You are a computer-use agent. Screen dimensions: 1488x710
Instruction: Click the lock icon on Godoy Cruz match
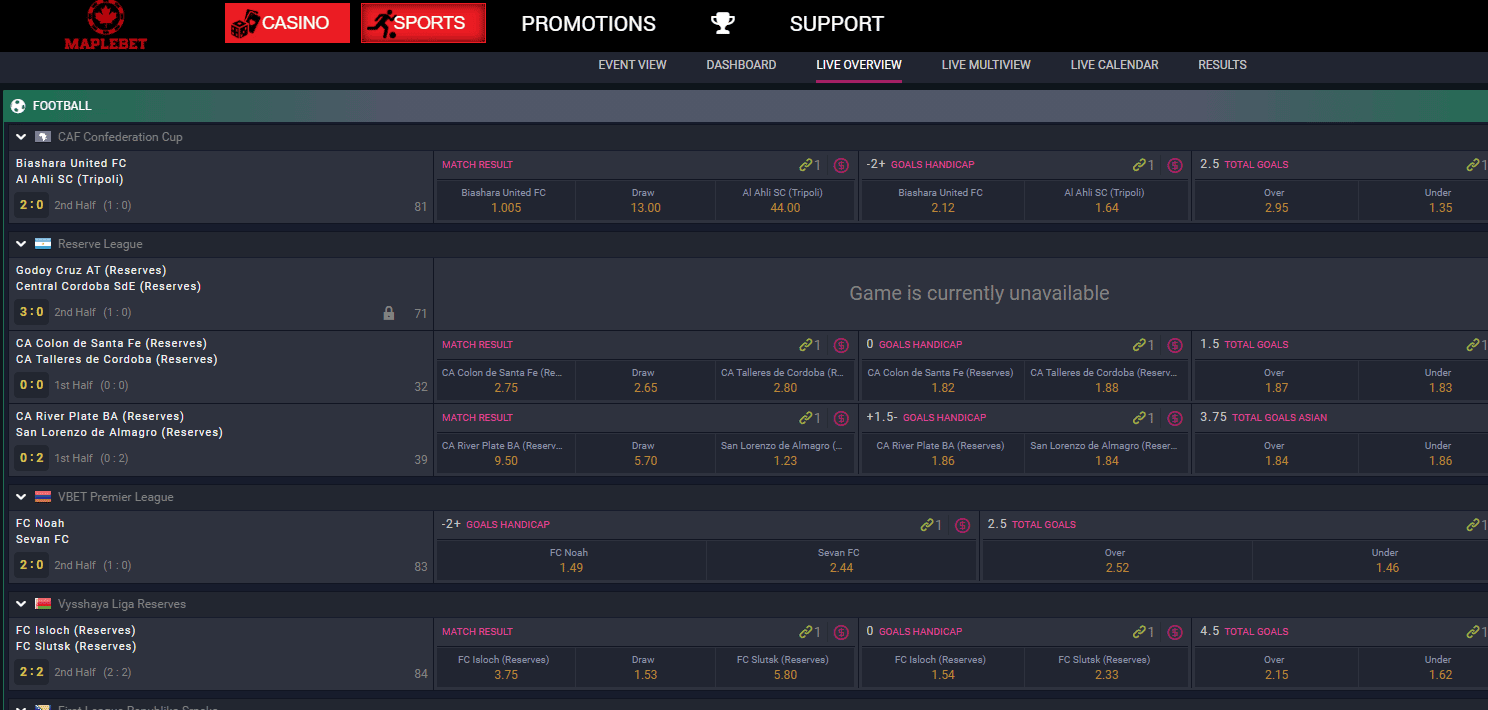(x=389, y=313)
